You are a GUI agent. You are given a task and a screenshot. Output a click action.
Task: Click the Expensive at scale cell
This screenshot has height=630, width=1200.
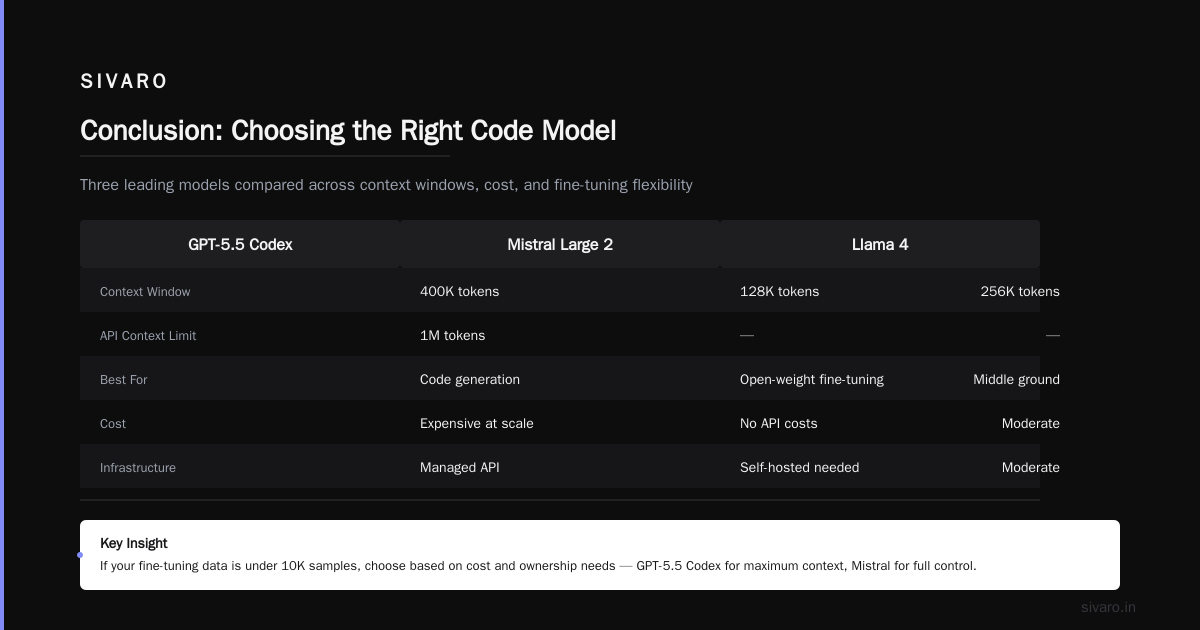point(477,424)
